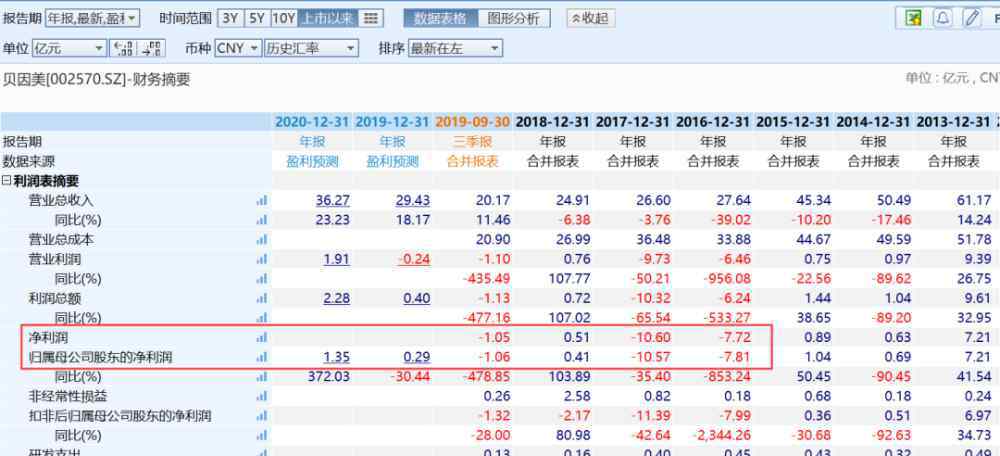Click the 收起 collapse button
1000x456 pixels.
(x=590, y=18)
